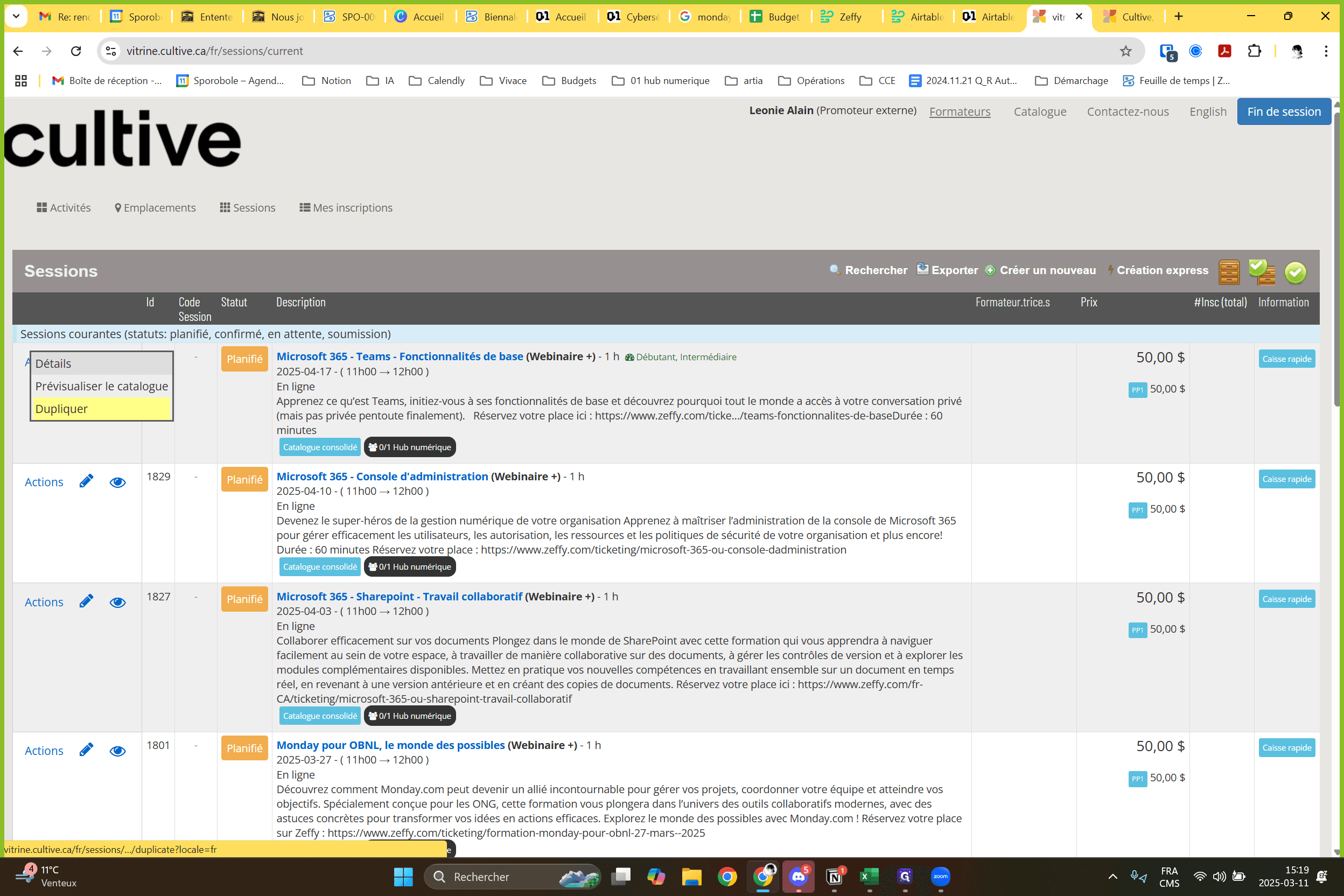Open Mes inscriptions navigation tab
The height and width of the screenshot is (896, 1344).
[x=346, y=207]
